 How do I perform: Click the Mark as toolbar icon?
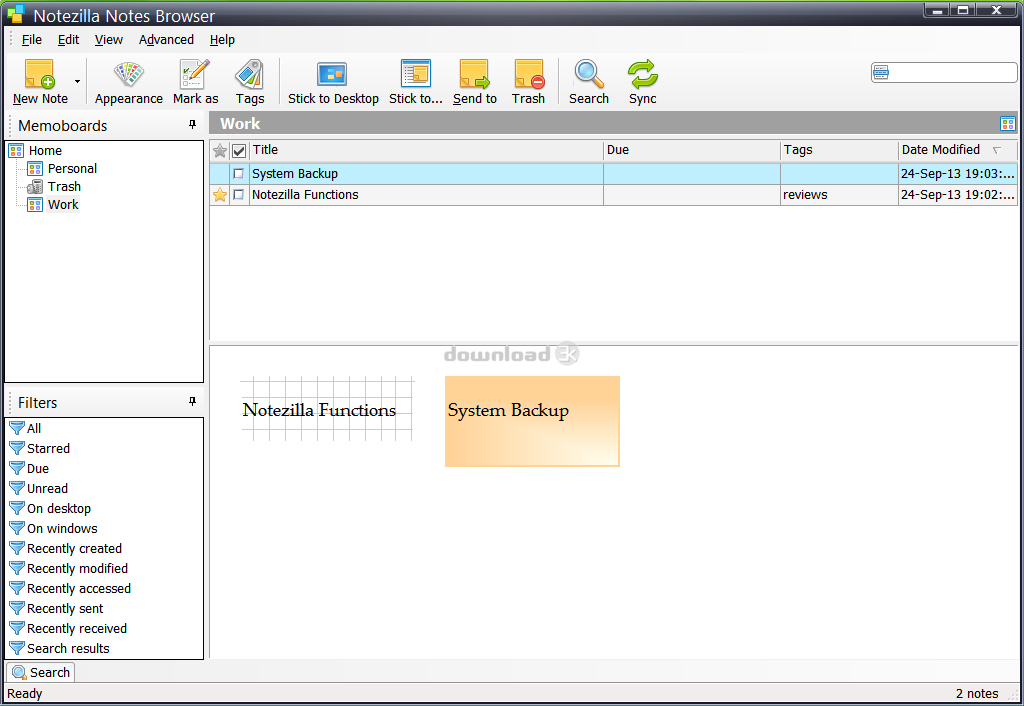coord(195,74)
